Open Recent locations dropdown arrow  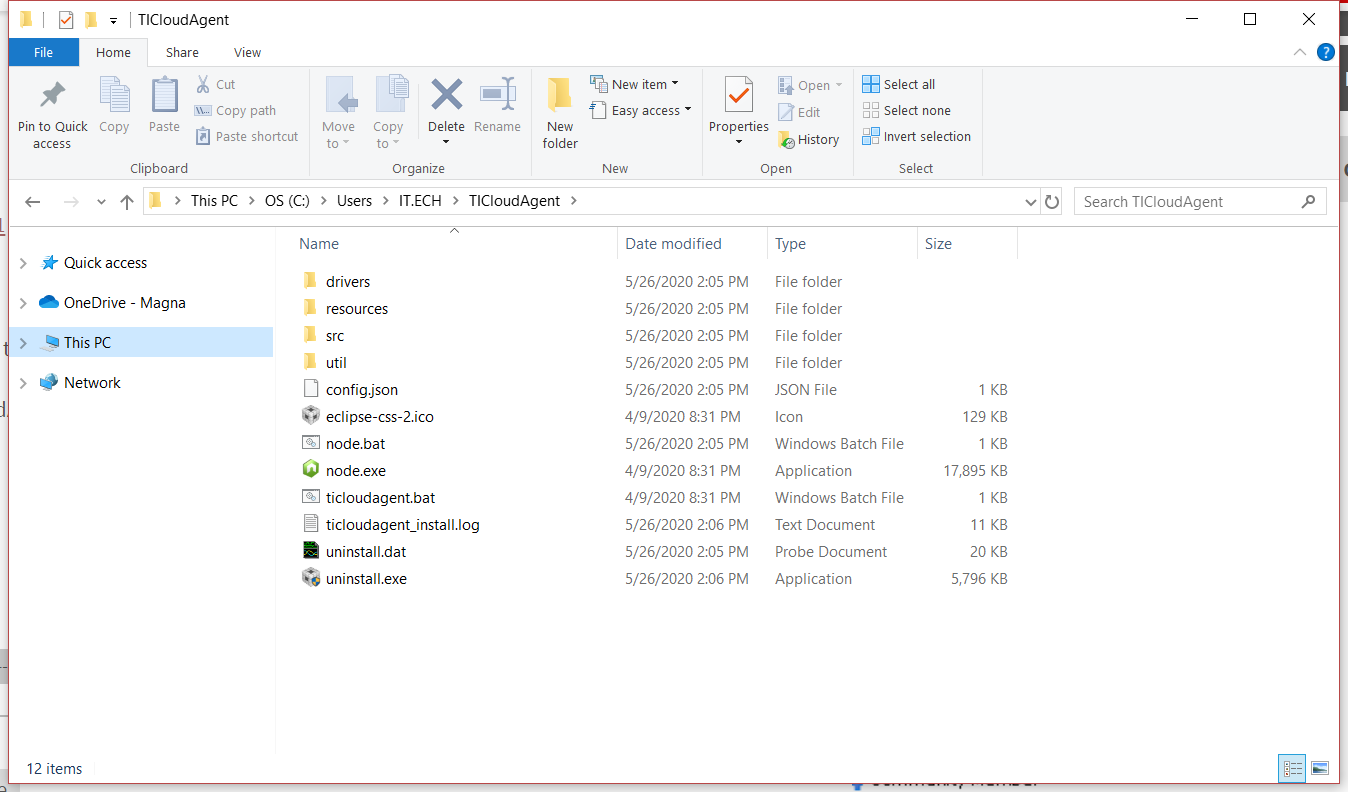coord(101,202)
